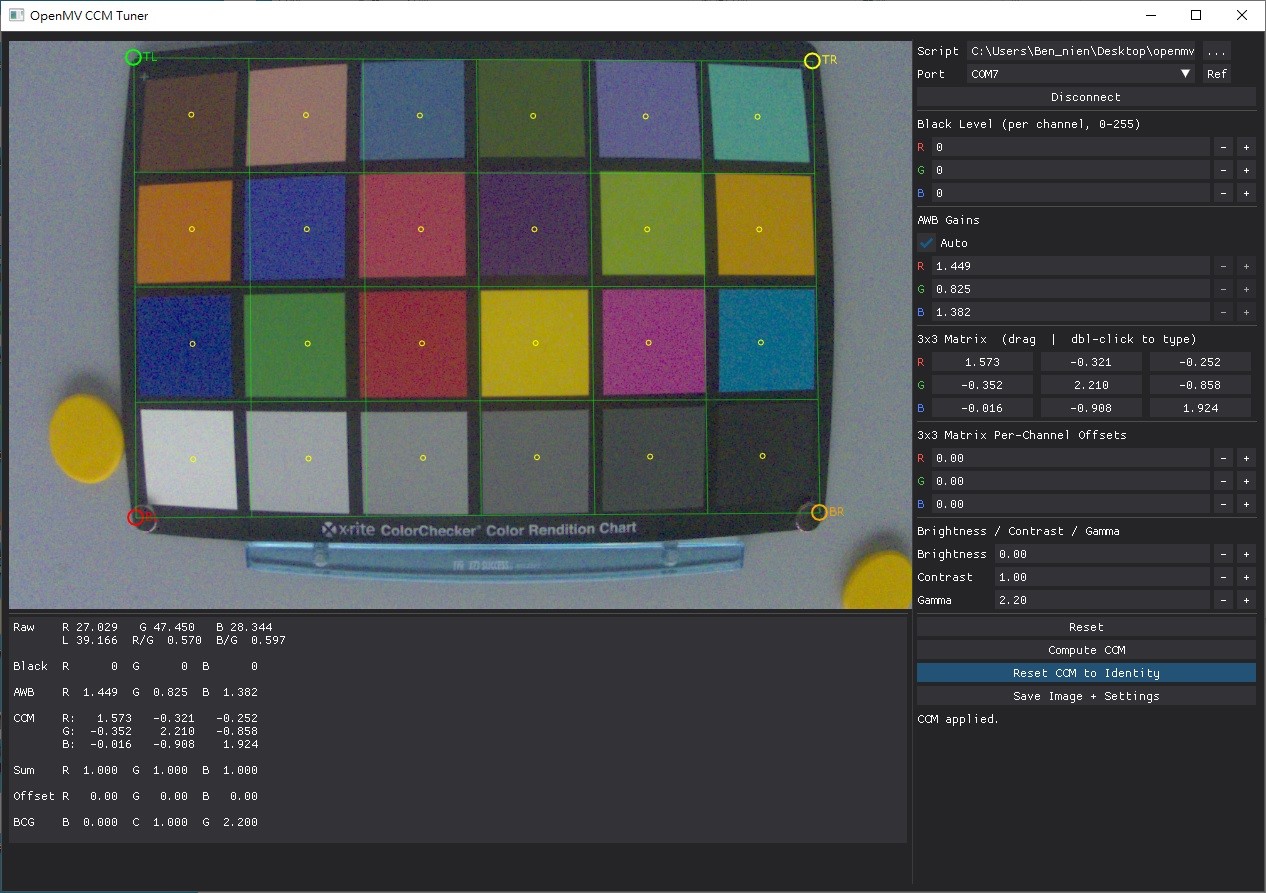Increase AWB Gain R with plus
Viewport: 1266px width, 893px height.
click(x=1246, y=266)
